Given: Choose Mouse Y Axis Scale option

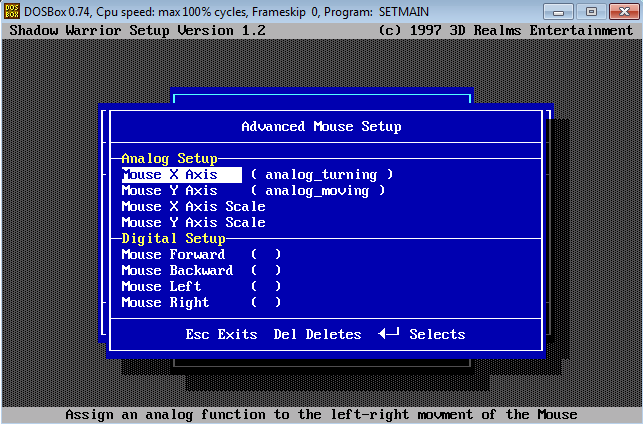Looking at the screenshot, I should pos(194,223).
